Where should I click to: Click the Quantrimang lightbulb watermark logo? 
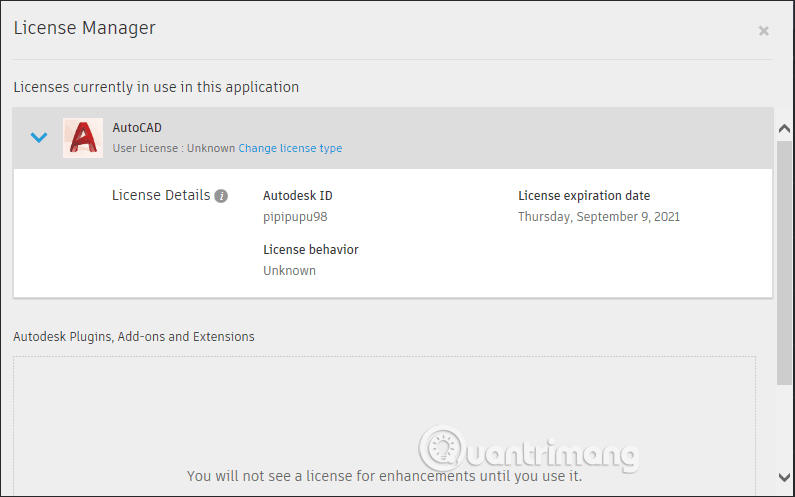coord(443,451)
